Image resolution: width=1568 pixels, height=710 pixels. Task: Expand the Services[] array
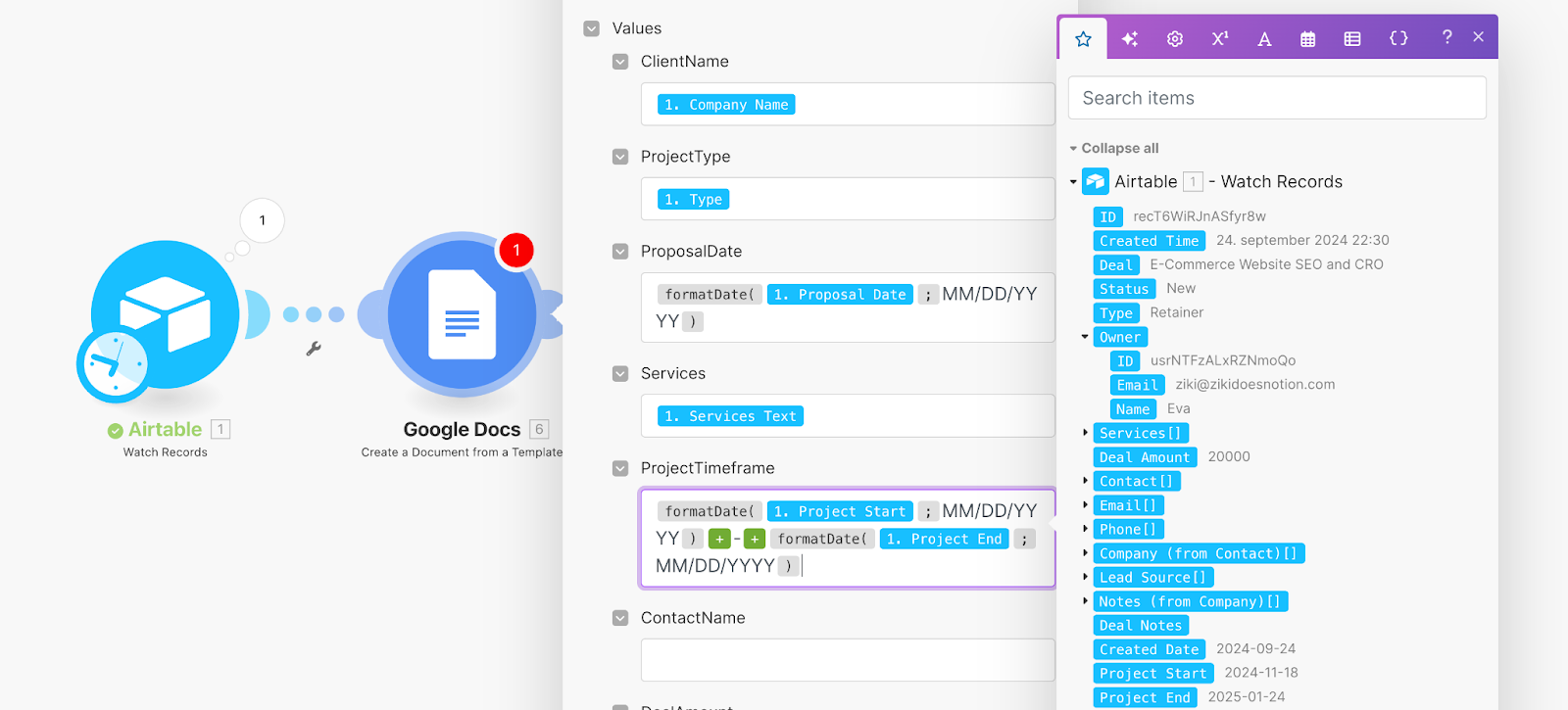coord(1085,433)
